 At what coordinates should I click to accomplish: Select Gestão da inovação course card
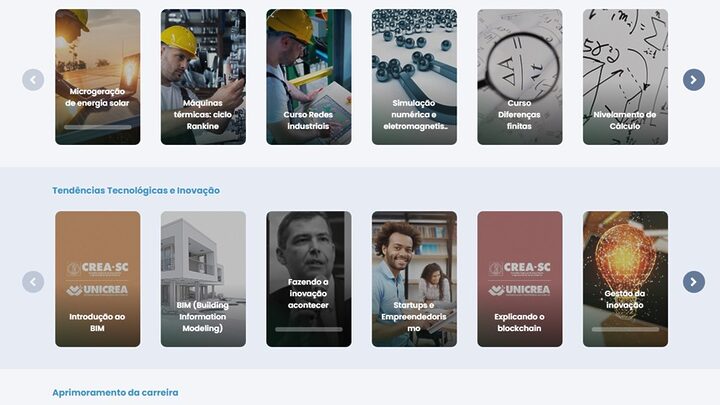(x=625, y=279)
